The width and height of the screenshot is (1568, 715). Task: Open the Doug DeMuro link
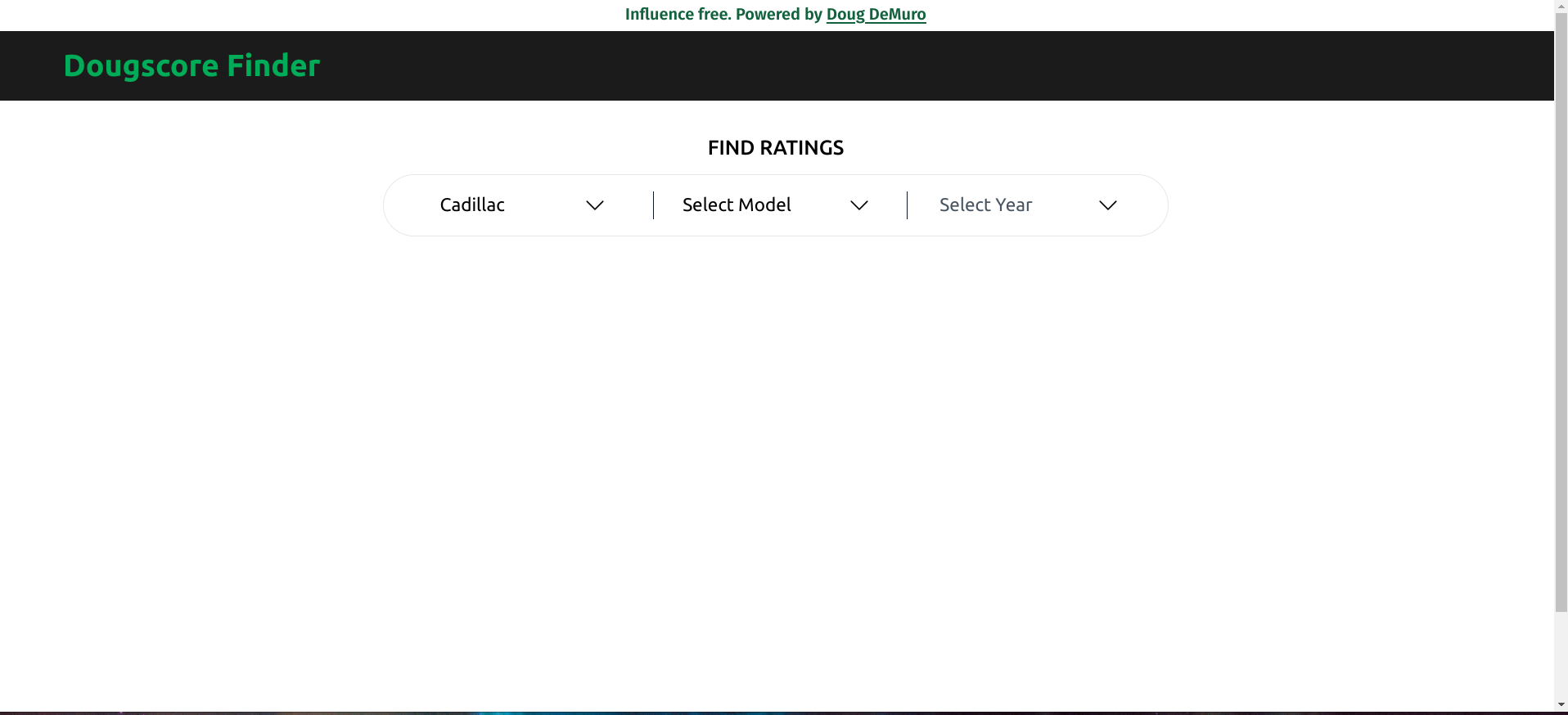click(x=876, y=14)
